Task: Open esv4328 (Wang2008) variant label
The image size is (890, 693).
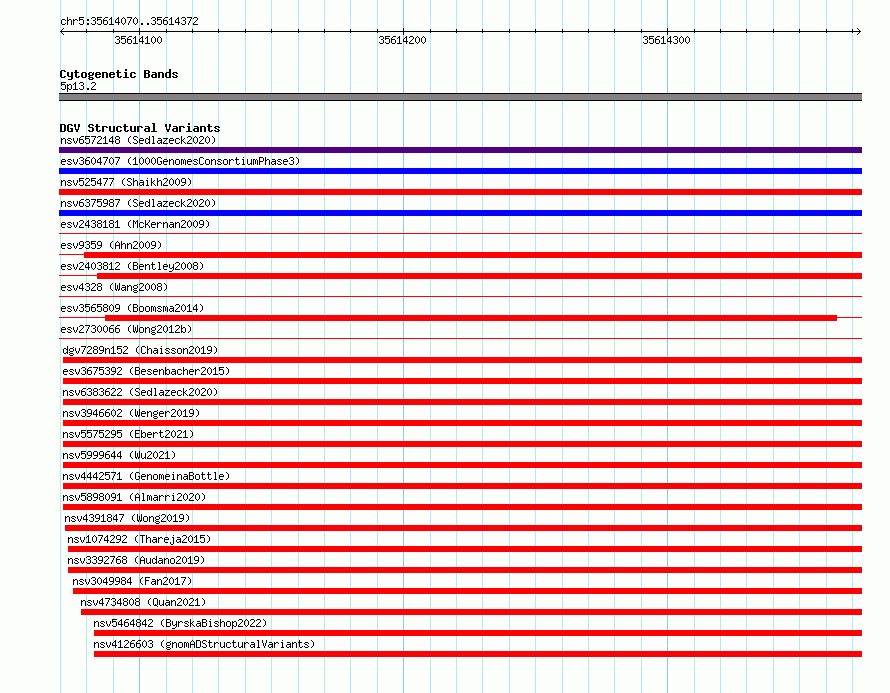Action: 114,287
